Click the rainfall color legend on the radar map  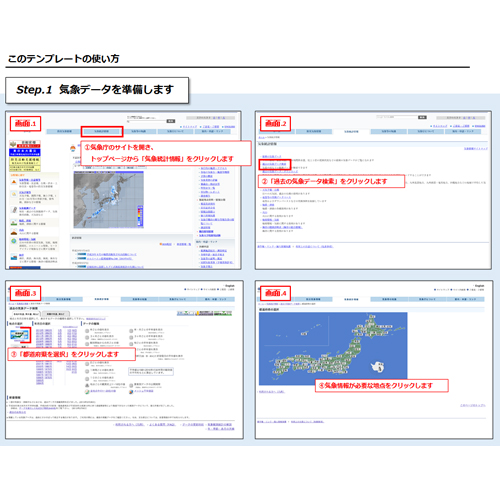pos(140,216)
